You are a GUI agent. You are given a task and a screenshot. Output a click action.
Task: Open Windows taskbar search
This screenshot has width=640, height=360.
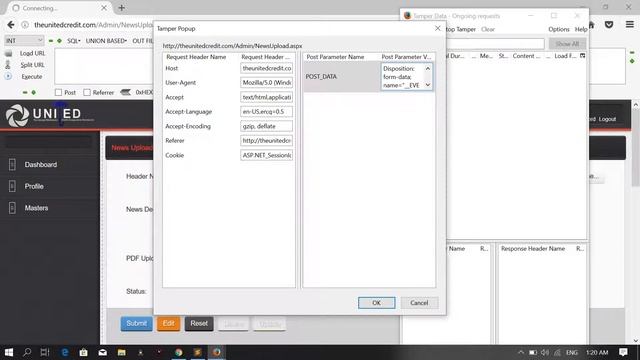(27, 352)
